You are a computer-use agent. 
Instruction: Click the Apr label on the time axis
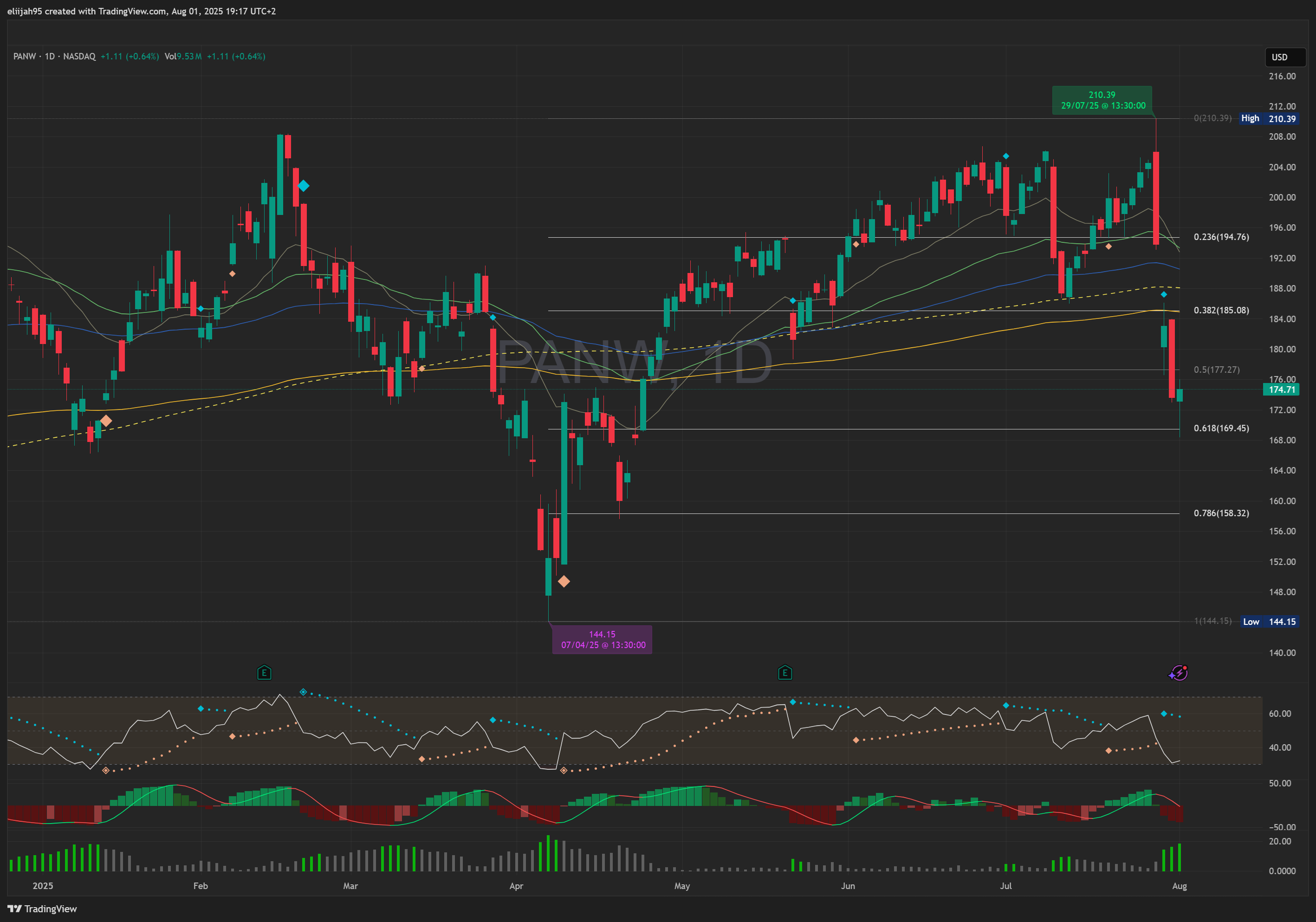[x=517, y=886]
